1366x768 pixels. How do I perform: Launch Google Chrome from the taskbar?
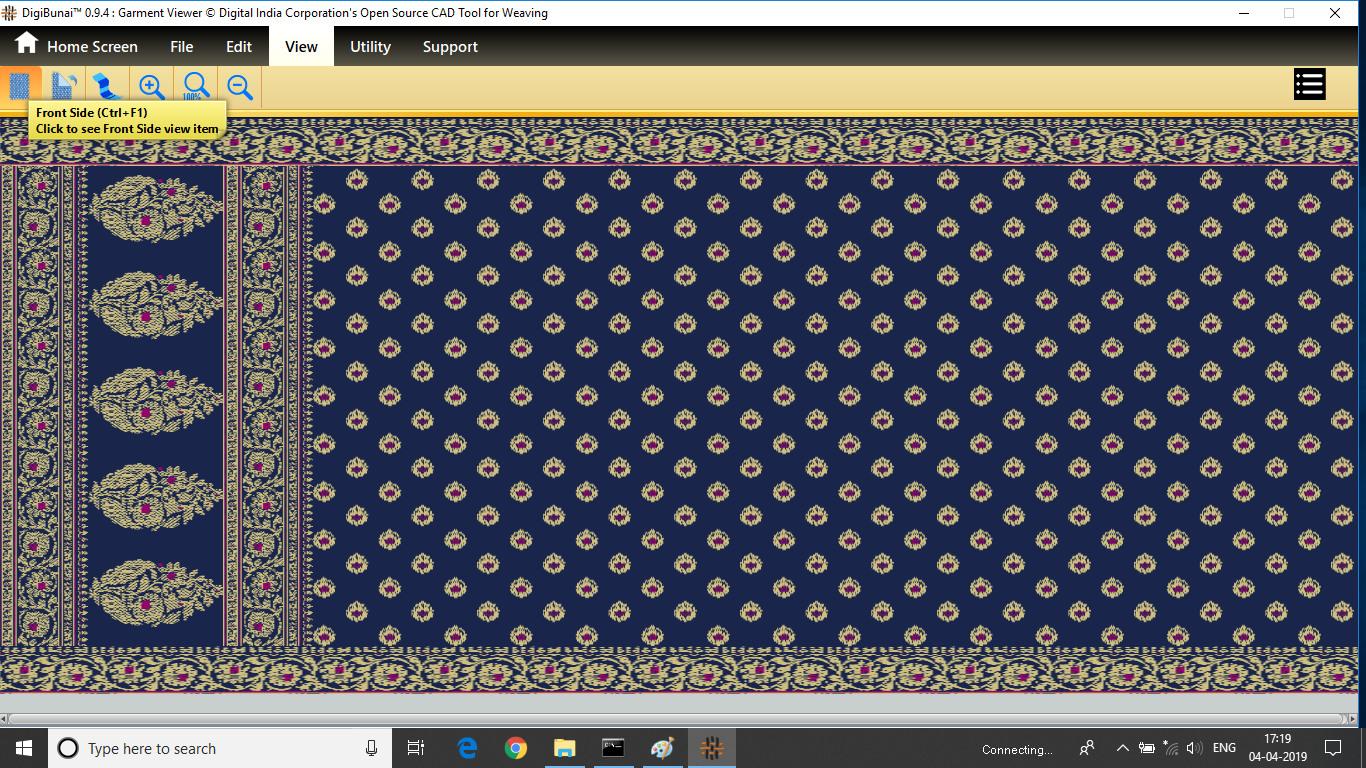point(516,748)
